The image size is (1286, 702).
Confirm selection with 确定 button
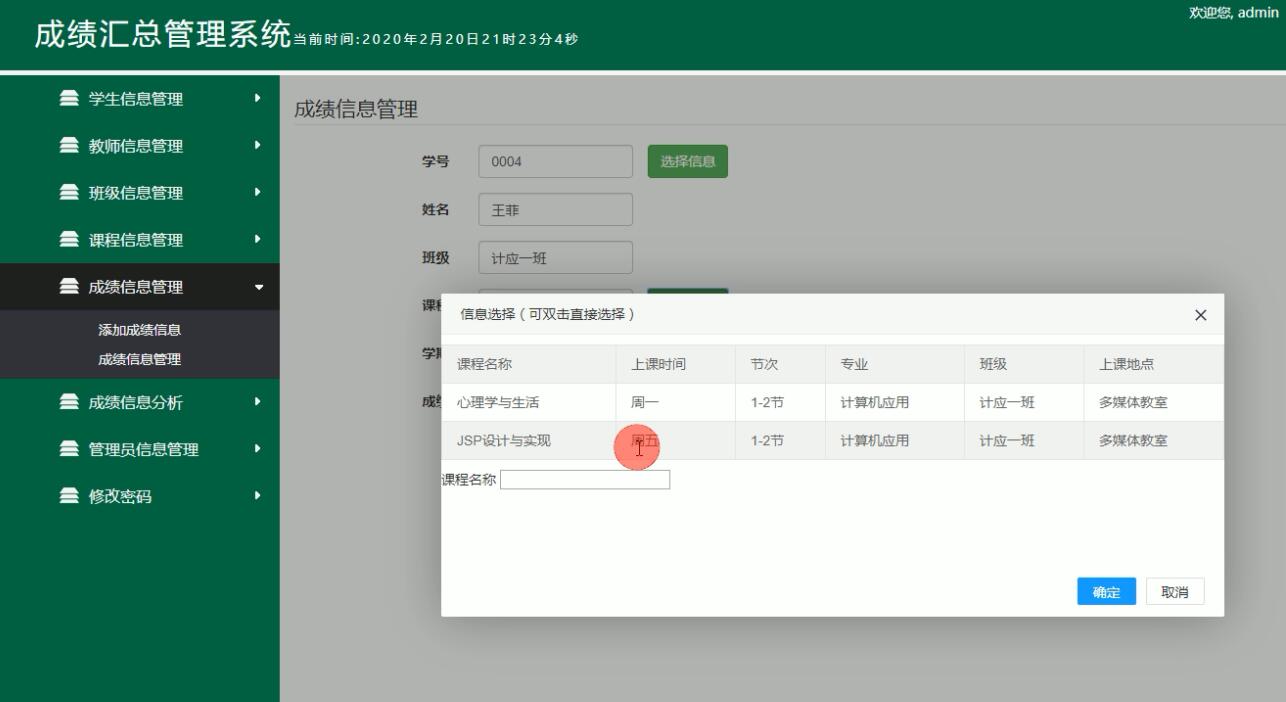click(x=1107, y=592)
